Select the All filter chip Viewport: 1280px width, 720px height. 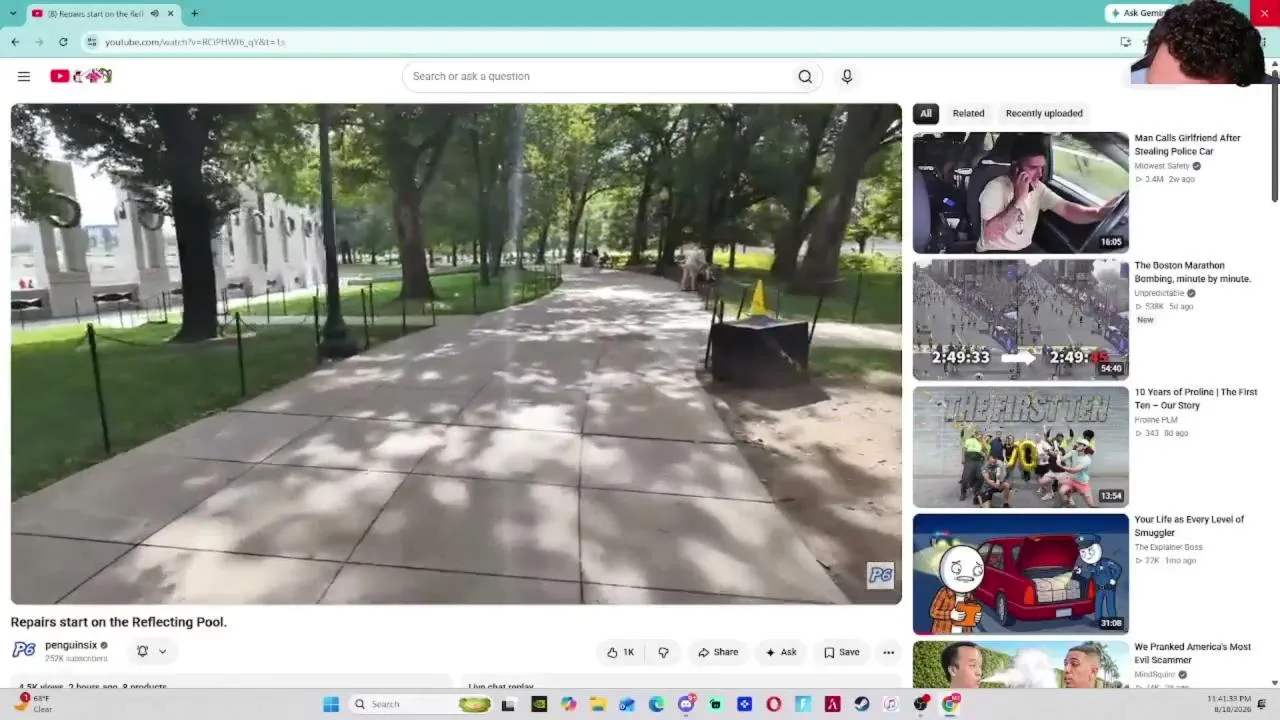926,113
